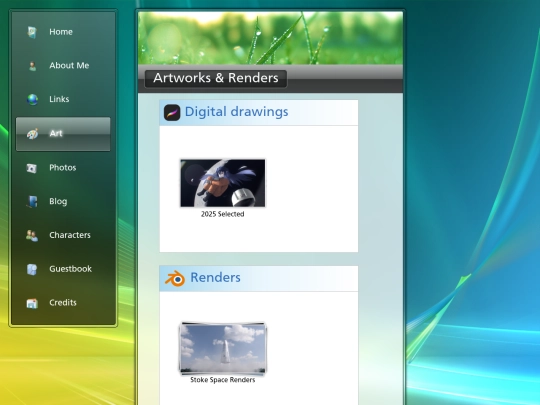
Task: Open the Home menu item
Action: (63, 32)
